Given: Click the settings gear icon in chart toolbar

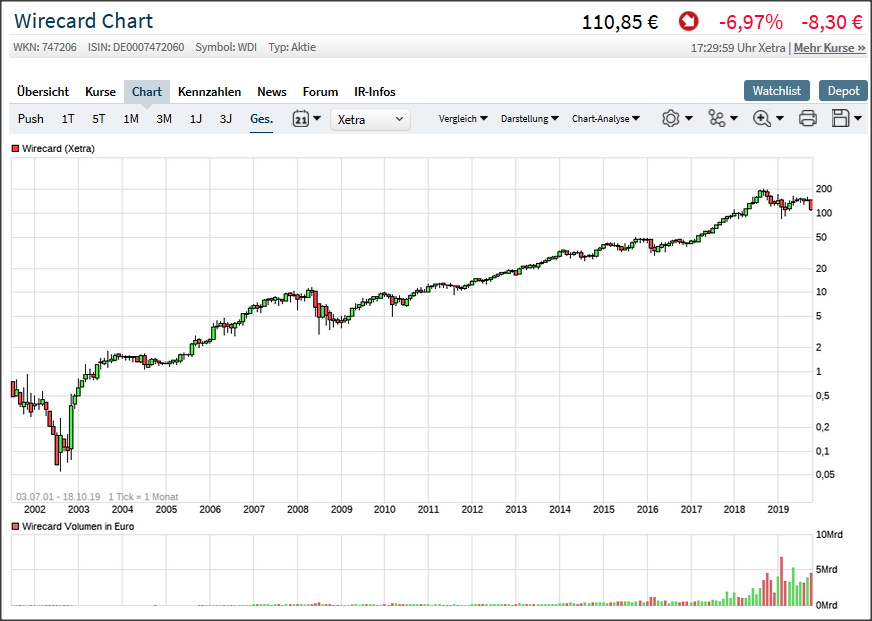Looking at the screenshot, I should (x=671, y=118).
